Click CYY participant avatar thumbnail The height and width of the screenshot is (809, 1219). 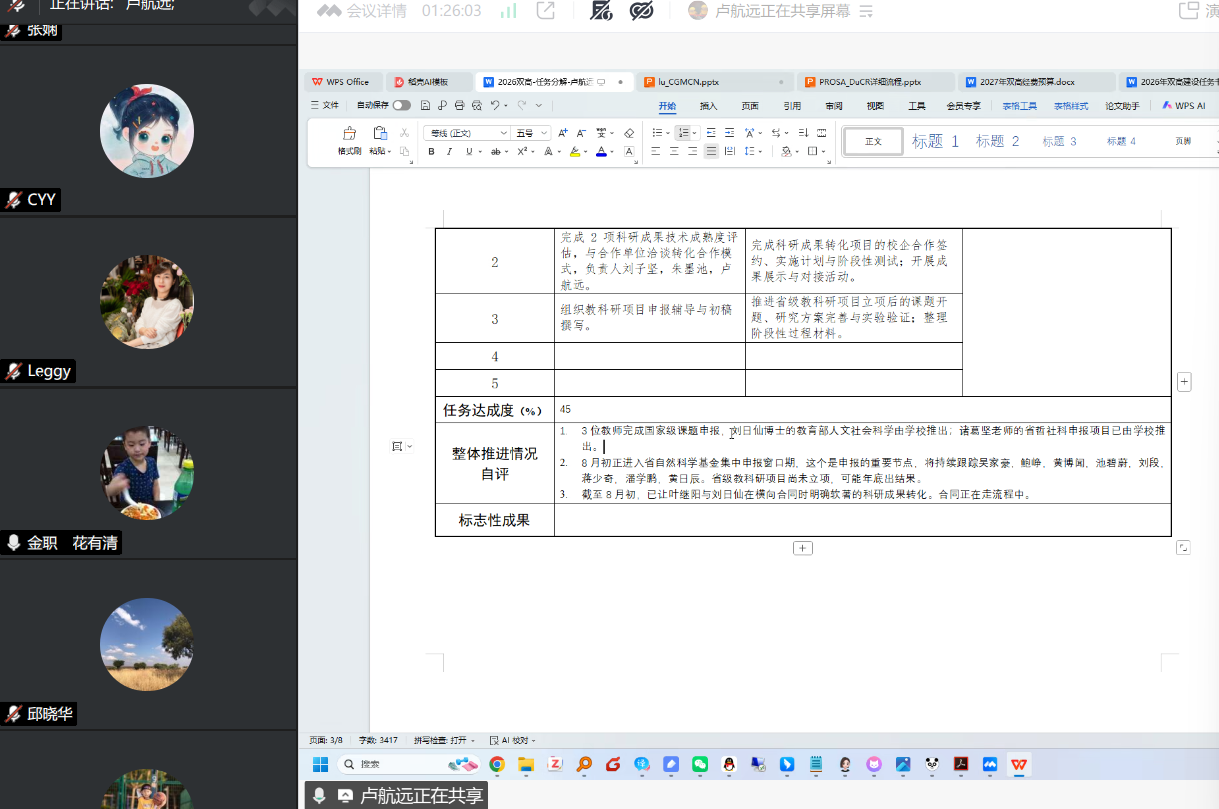coord(147,131)
